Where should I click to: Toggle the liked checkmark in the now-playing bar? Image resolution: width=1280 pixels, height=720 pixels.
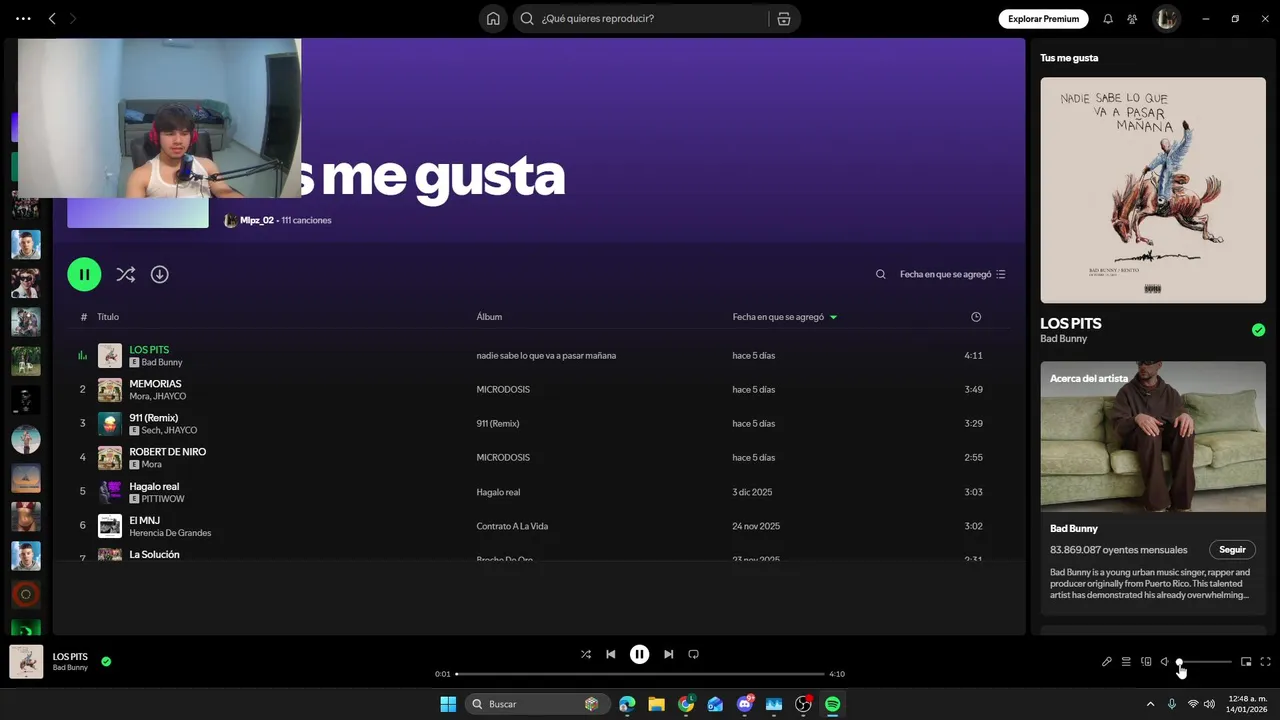[106, 661]
